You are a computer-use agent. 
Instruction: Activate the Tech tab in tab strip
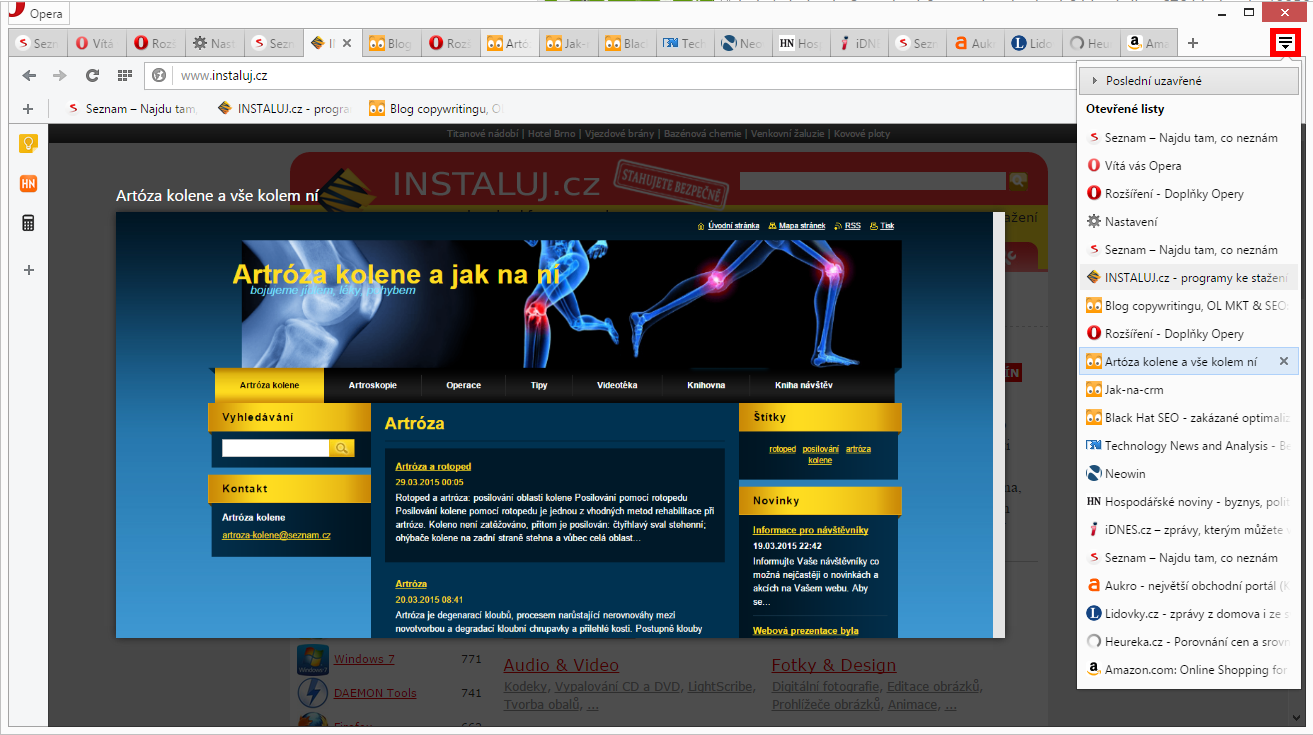click(x=685, y=43)
